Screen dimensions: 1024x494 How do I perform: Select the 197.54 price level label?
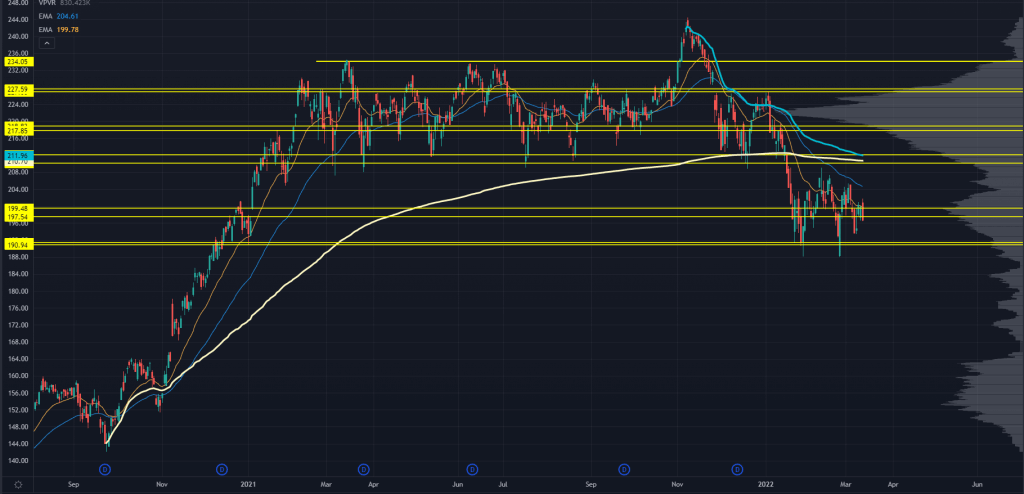(16, 216)
